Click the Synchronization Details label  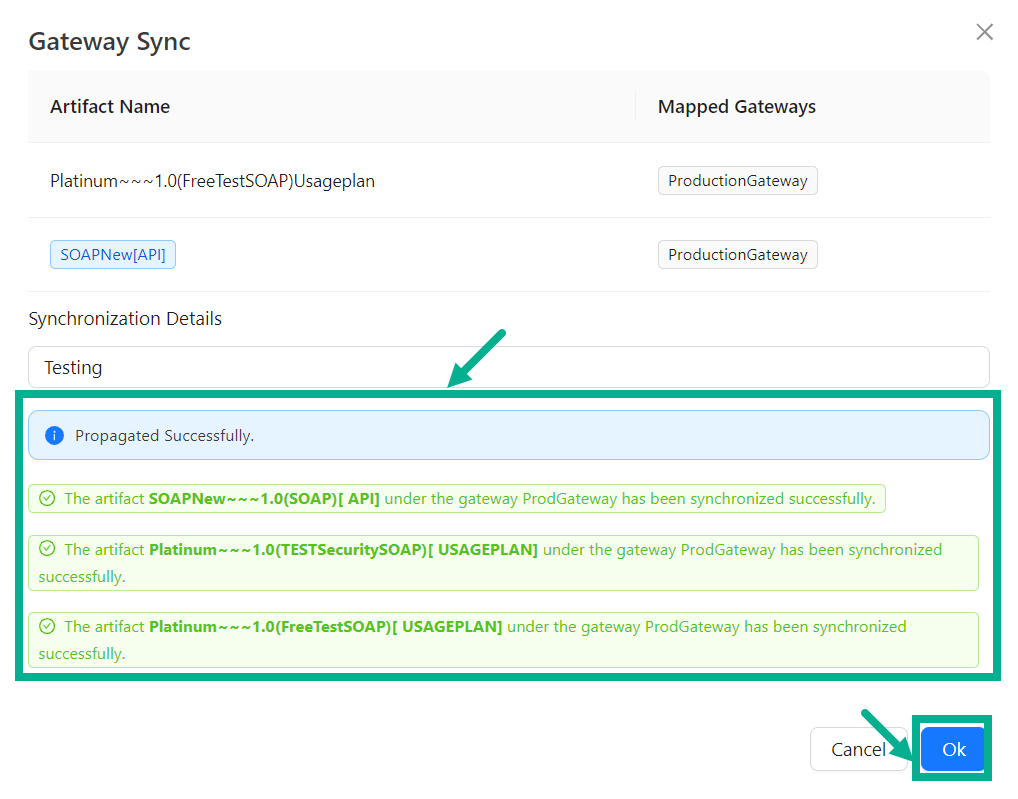pos(125,319)
